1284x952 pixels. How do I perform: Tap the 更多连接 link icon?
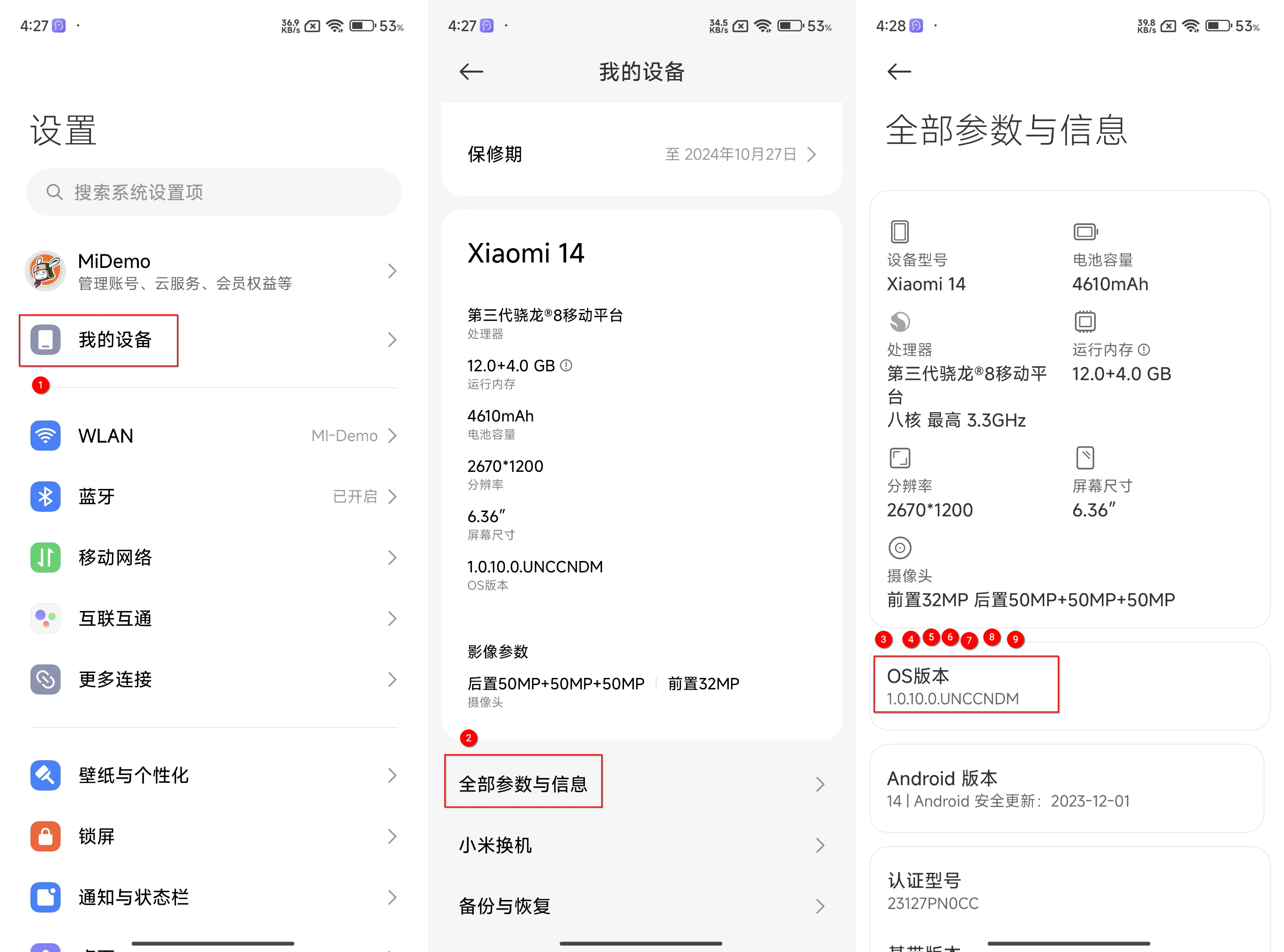pos(45,679)
